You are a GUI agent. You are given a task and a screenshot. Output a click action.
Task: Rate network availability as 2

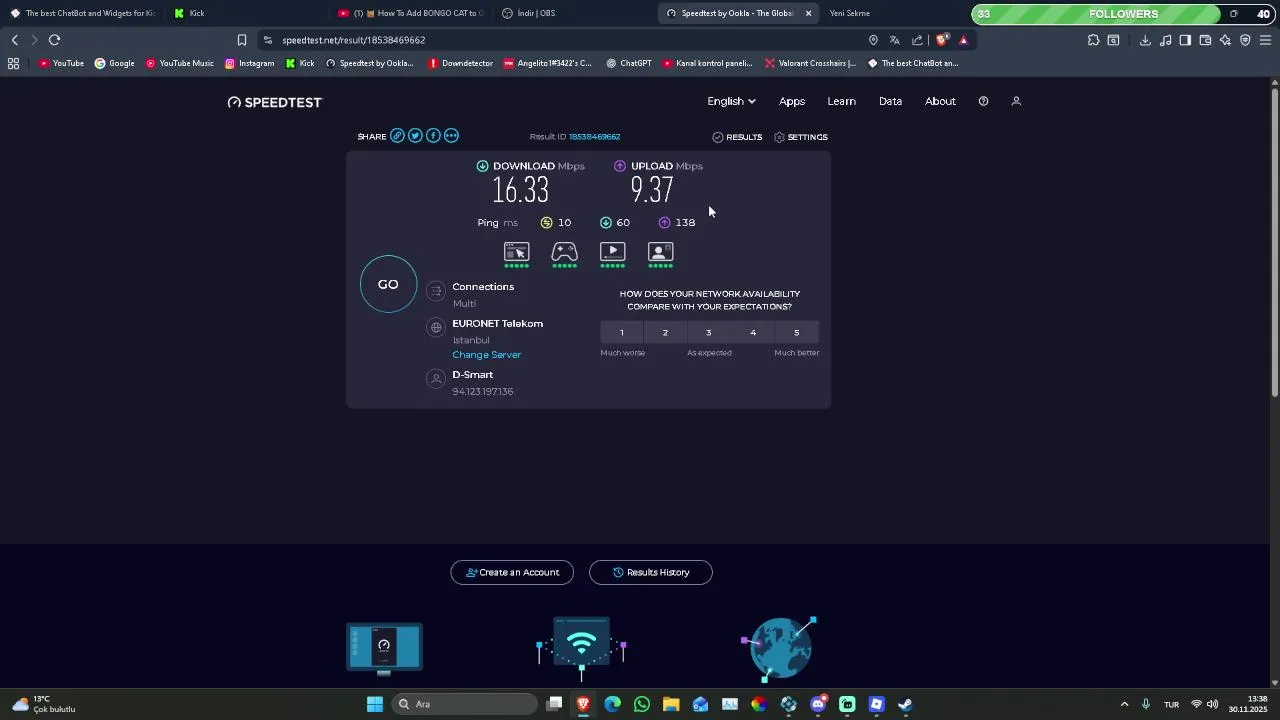665,332
